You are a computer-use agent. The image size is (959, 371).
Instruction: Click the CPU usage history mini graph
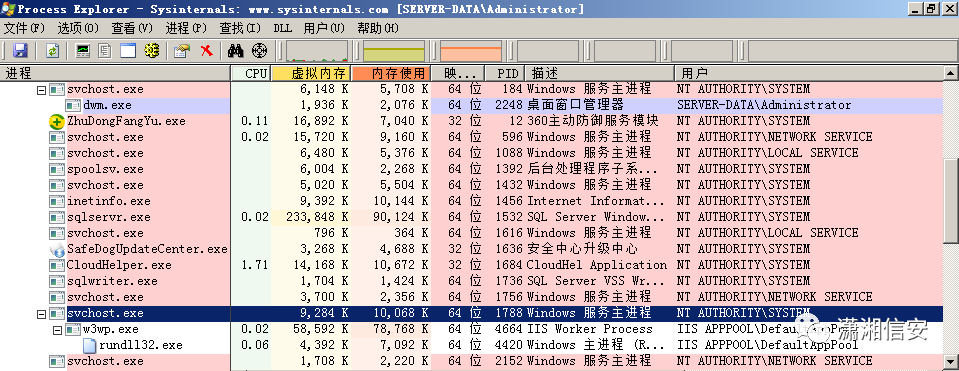click(x=318, y=52)
